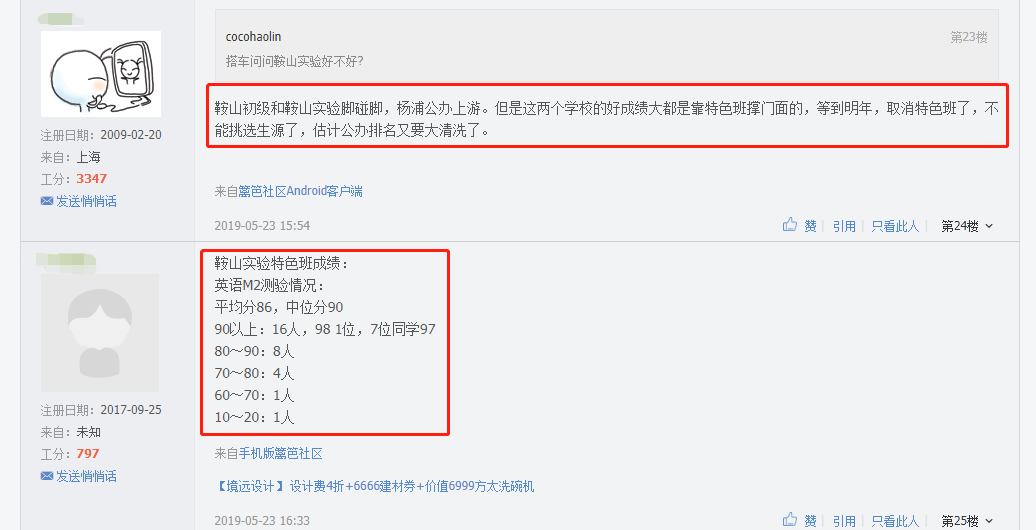Quote the floor 24 post via 引用
This screenshot has width=1036, height=530.
pos(844,226)
